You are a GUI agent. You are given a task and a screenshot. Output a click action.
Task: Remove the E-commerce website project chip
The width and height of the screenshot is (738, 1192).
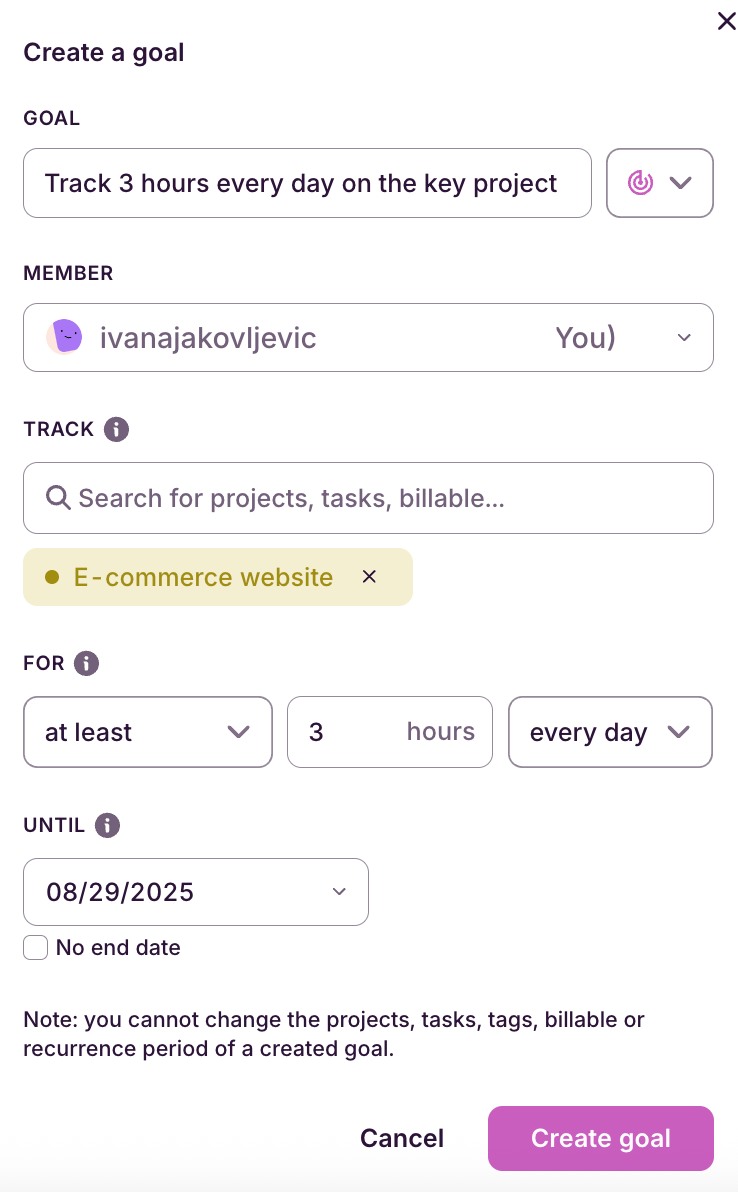[x=369, y=577]
